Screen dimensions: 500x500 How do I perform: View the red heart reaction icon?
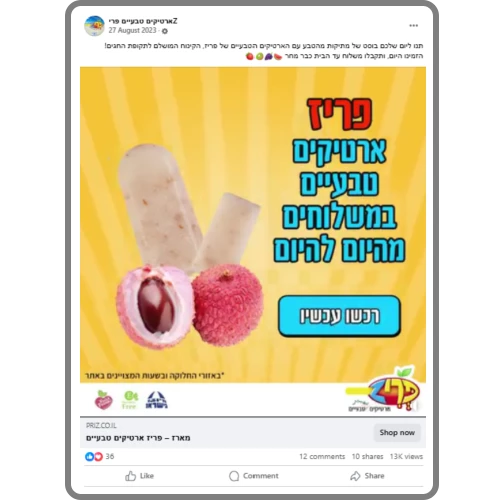98,456
